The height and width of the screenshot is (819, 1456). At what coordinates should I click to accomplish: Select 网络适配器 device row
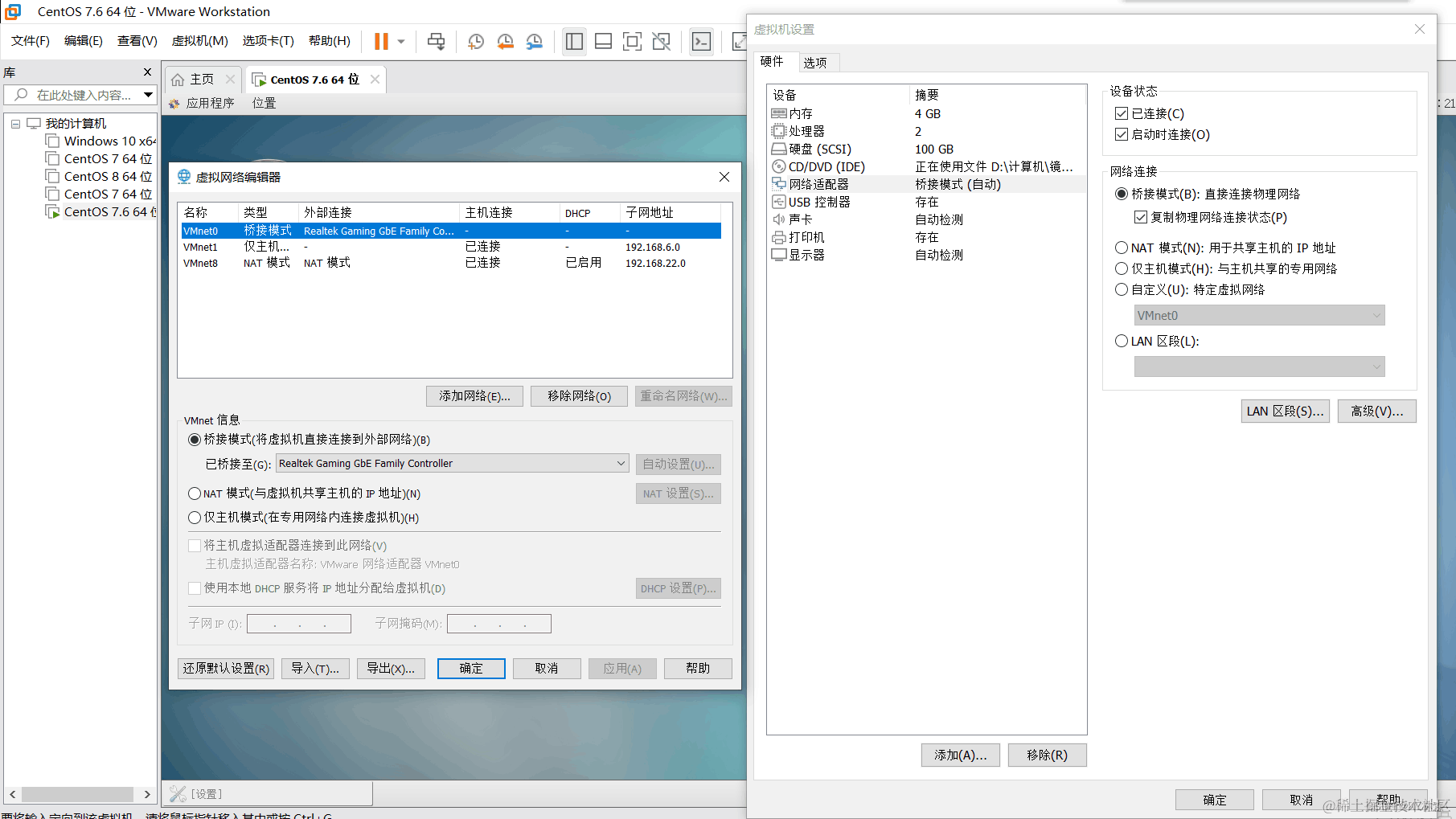pyautogui.click(x=926, y=184)
